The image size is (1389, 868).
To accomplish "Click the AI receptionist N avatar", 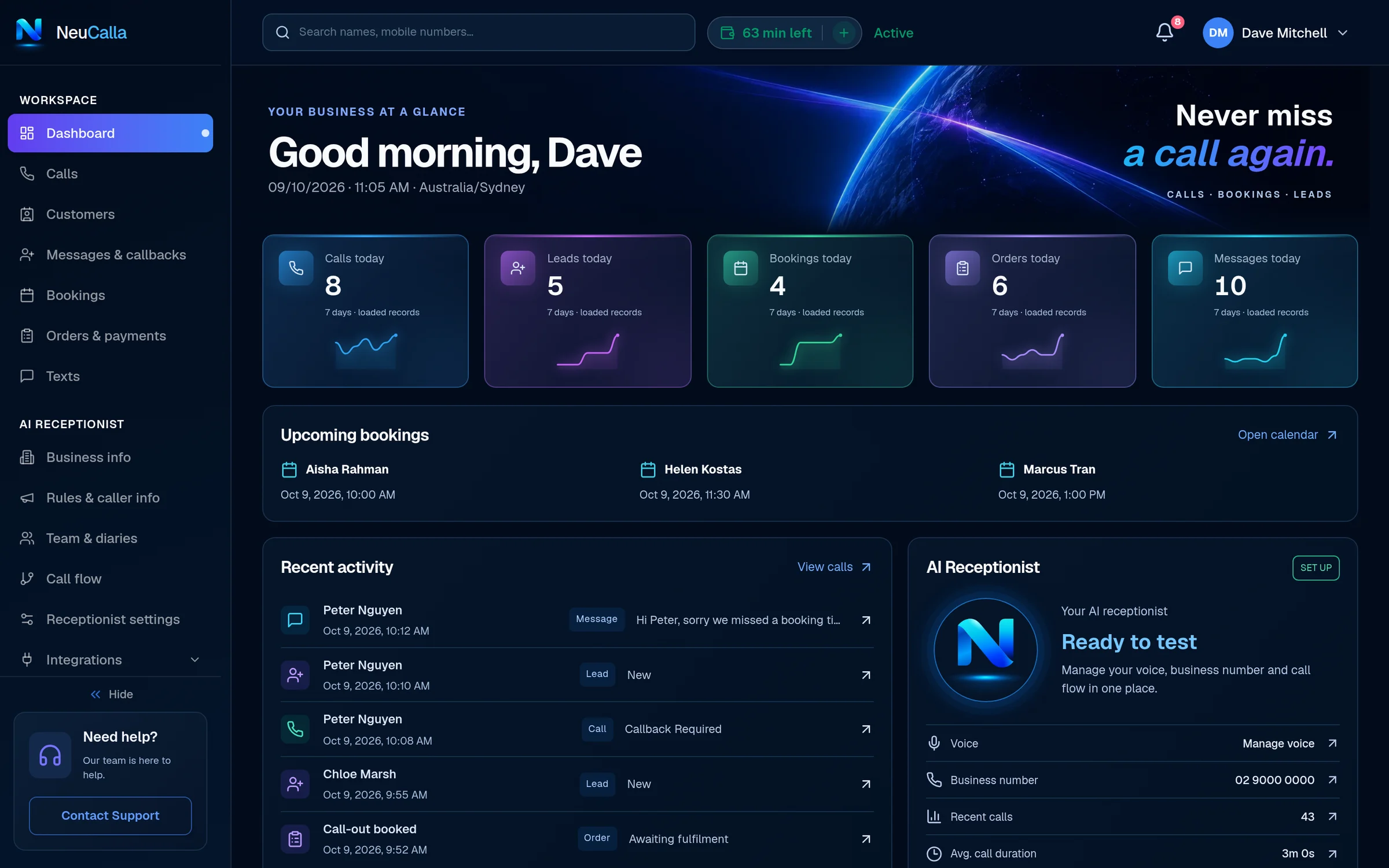I will (986, 649).
